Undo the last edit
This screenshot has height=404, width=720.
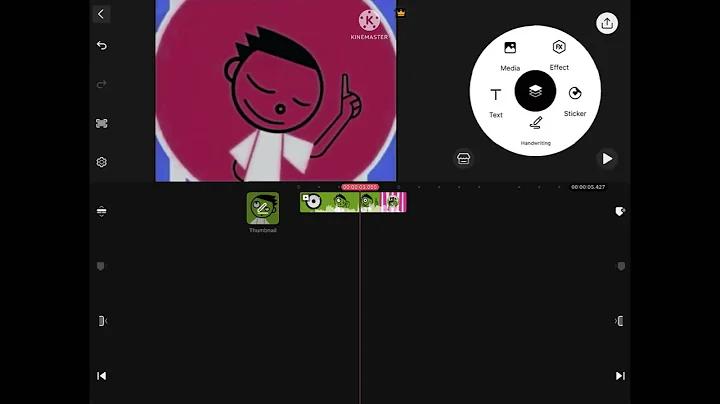tap(101, 45)
